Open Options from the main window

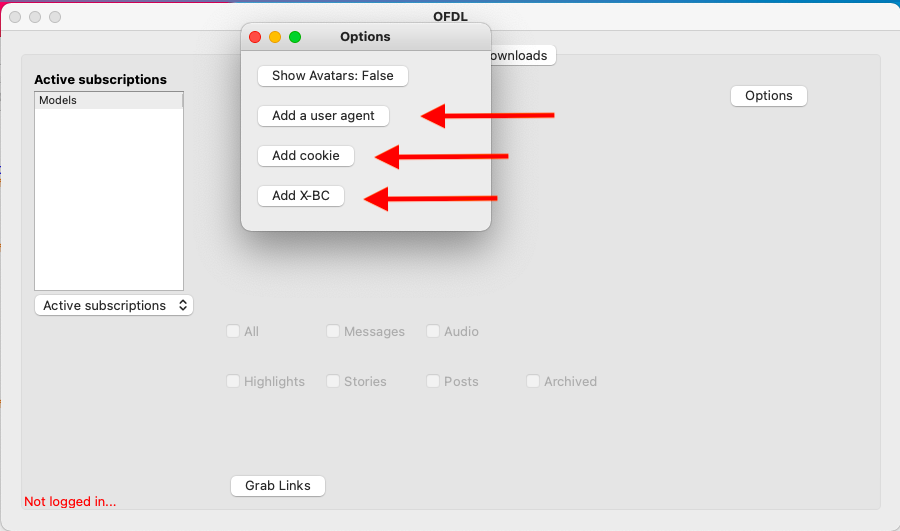coord(768,96)
